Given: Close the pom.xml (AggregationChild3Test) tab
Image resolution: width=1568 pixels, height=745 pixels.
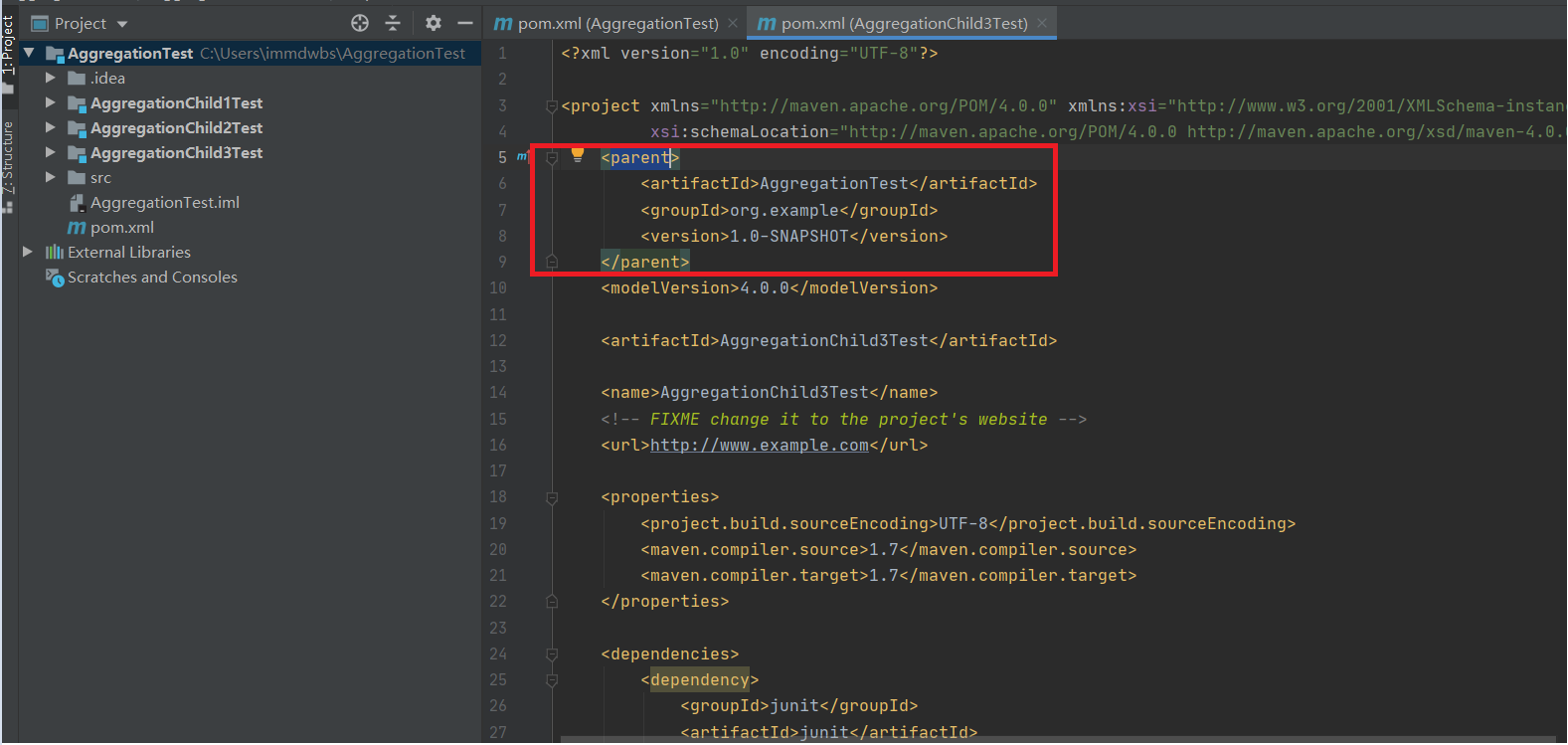Looking at the screenshot, I should [1042, 23].
